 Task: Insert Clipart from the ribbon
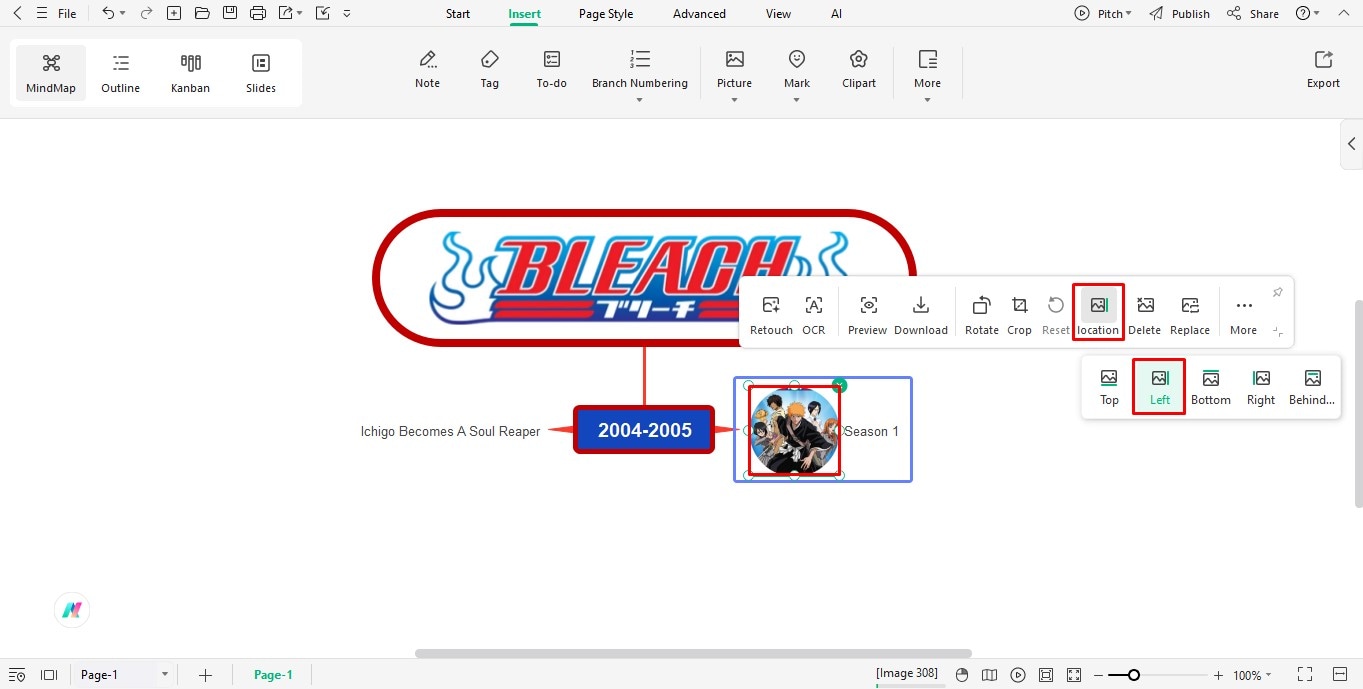coord(859,70)
